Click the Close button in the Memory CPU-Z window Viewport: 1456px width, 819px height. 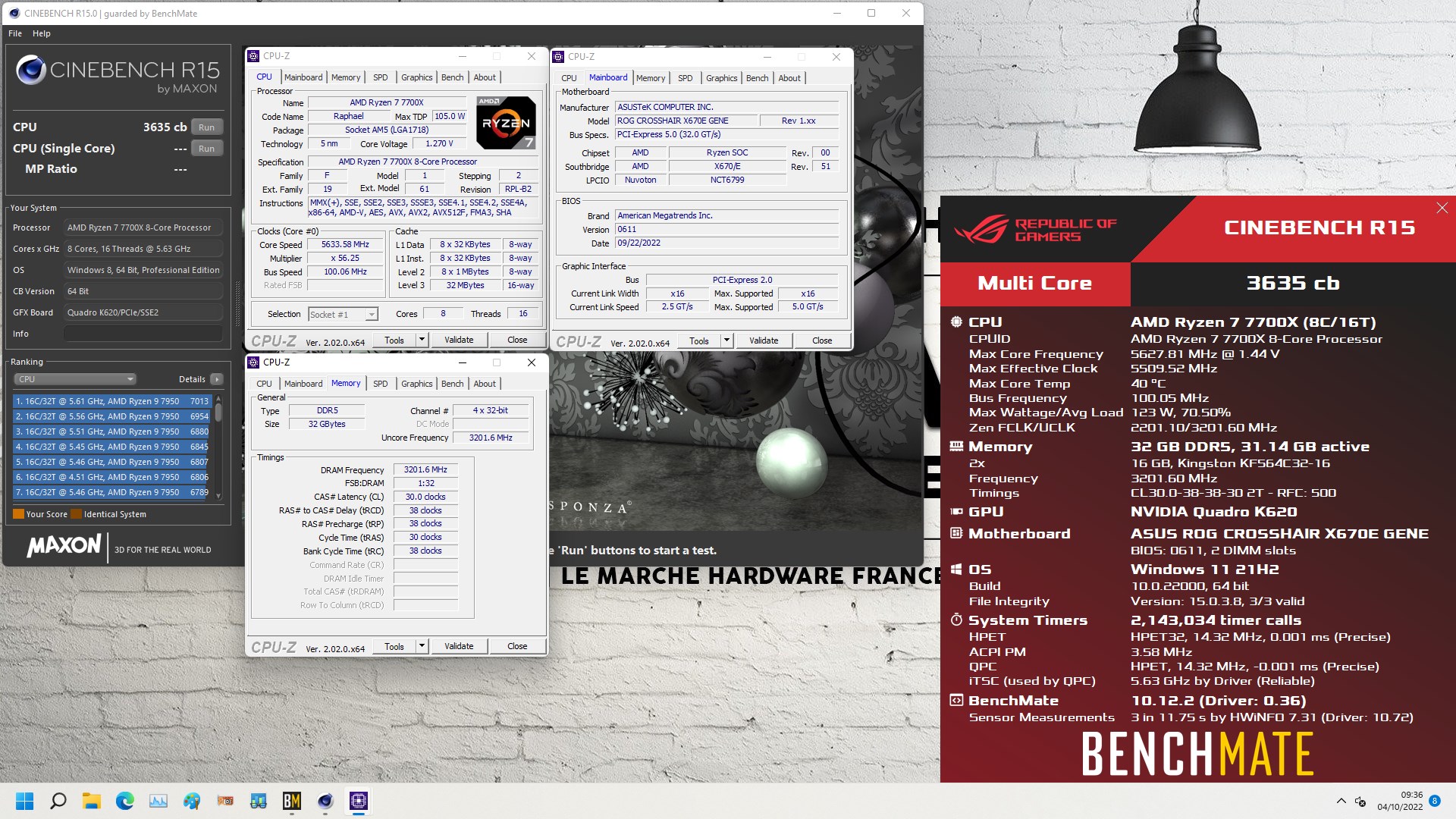pyautogui.click(x=517, y=646)
